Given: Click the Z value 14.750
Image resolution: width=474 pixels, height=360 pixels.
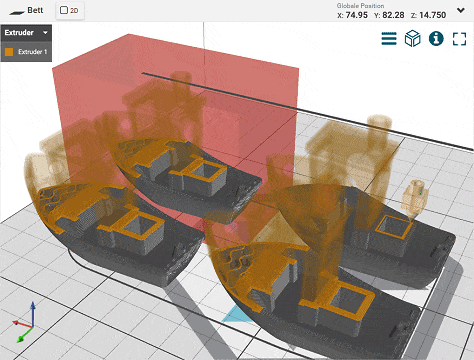Looking at the screenshot, I should pyautogui.click(x=432, y=15).
